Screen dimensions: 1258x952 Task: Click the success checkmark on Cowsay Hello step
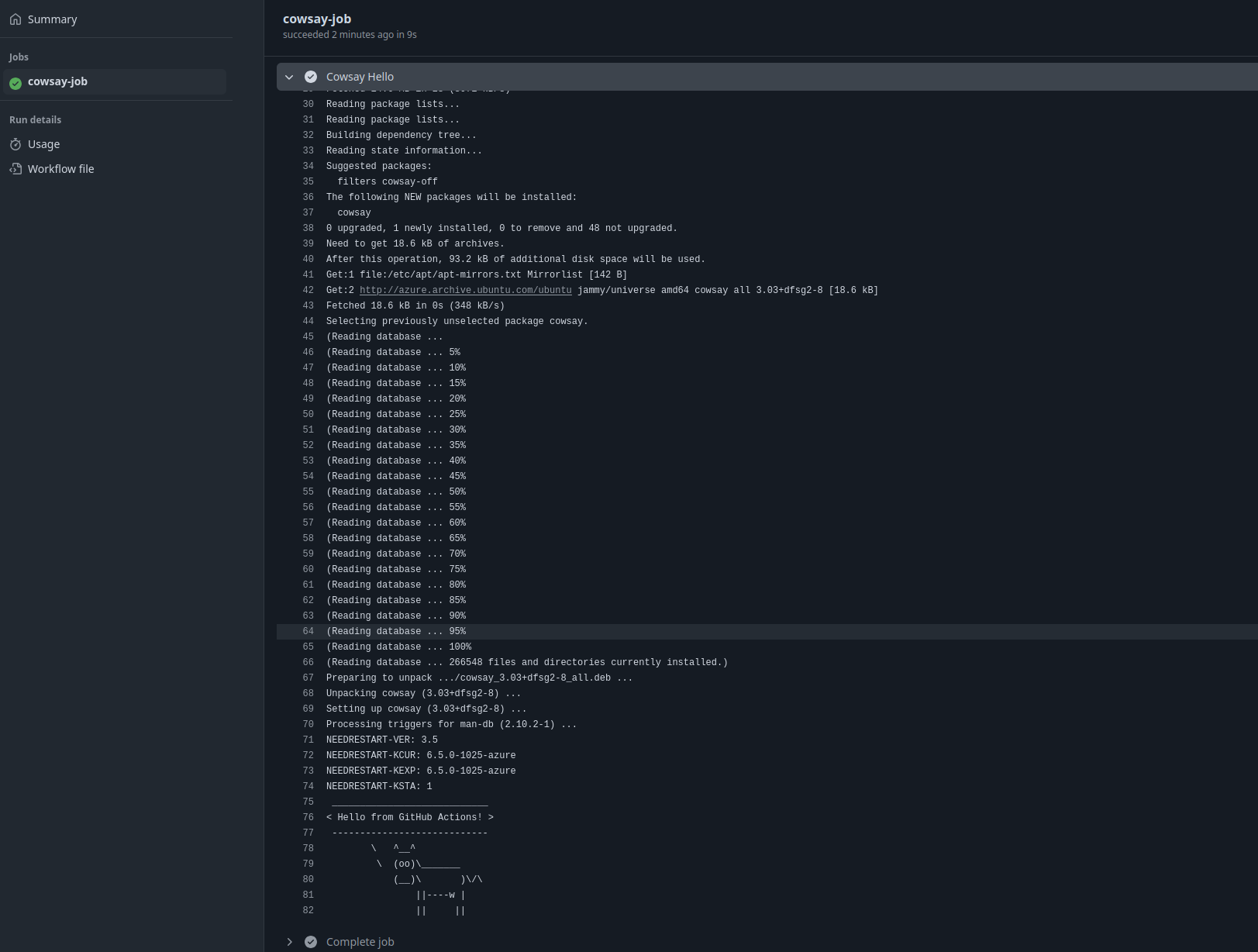coord(310,76)
